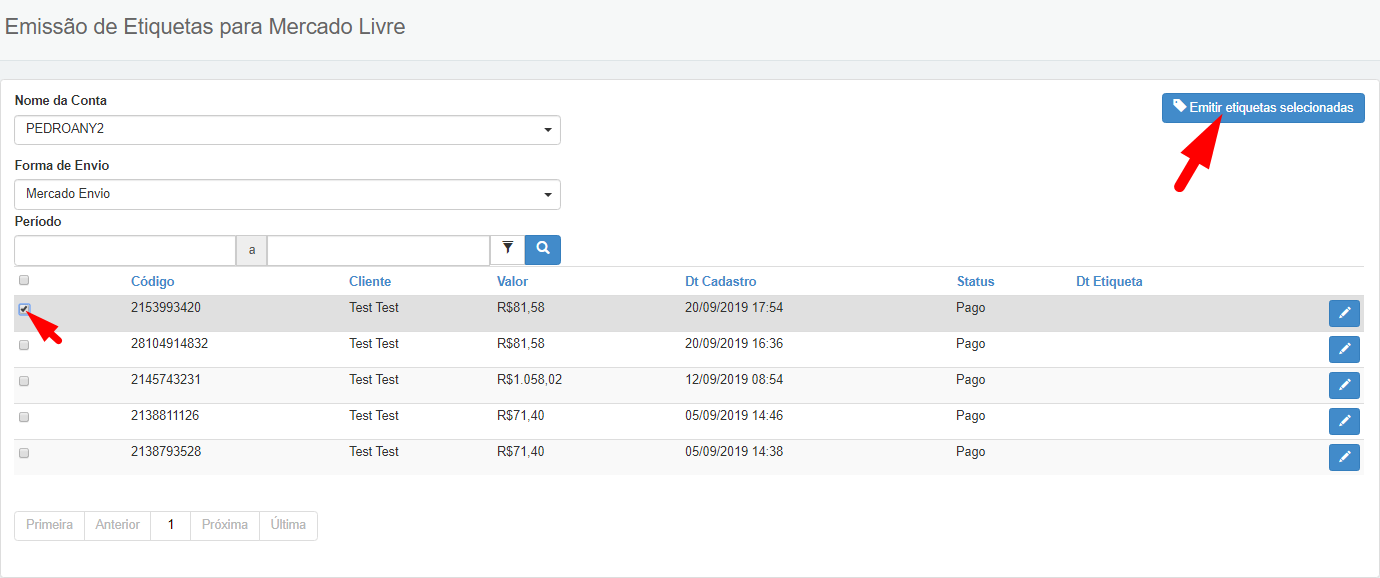Click order code 2153993420
The image size is (1380, 578).
click(x=166, y=308)
